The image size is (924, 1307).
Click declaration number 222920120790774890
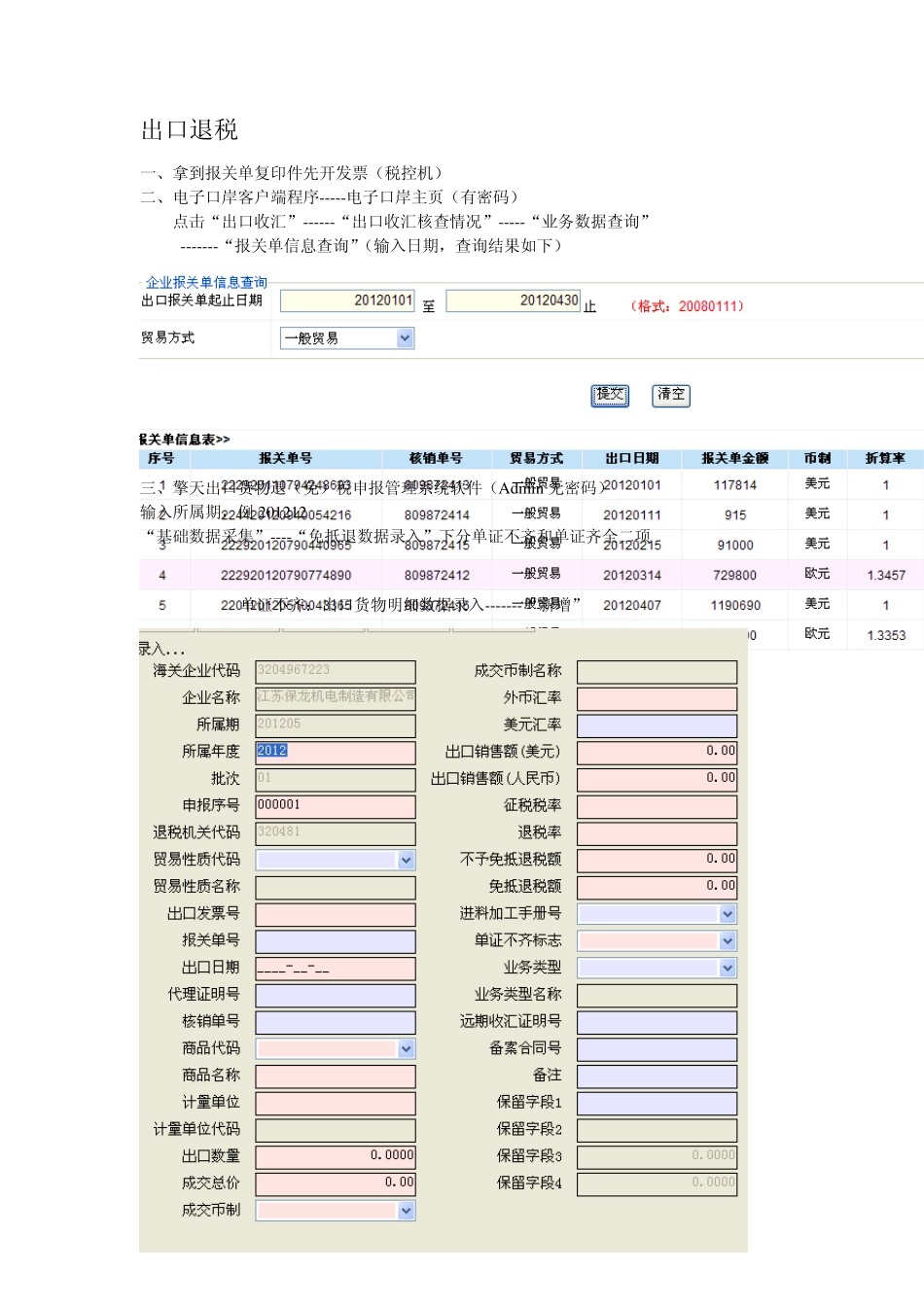coord(286,576)
